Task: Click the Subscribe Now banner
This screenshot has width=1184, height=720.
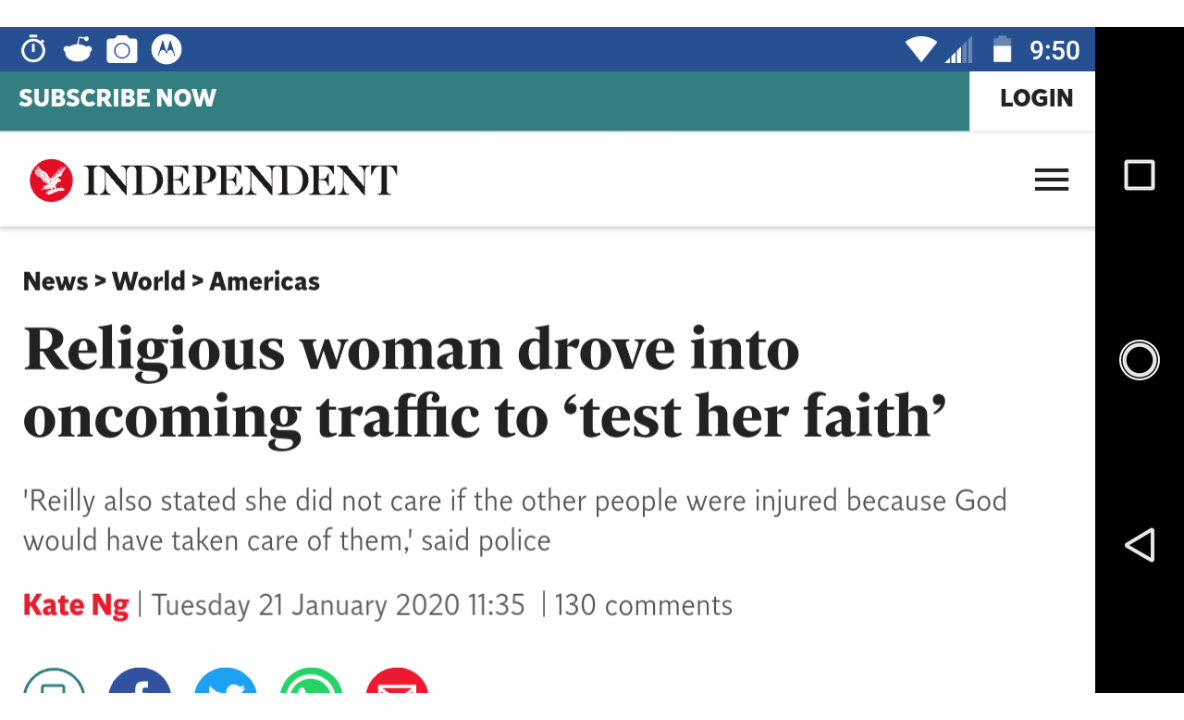Action: point(117,98)
